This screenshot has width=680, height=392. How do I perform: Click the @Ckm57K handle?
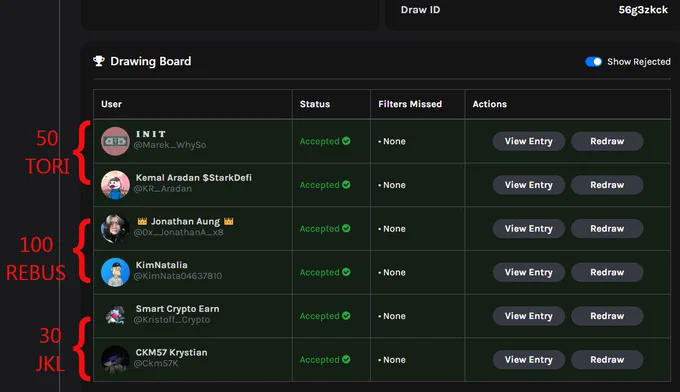156,363
